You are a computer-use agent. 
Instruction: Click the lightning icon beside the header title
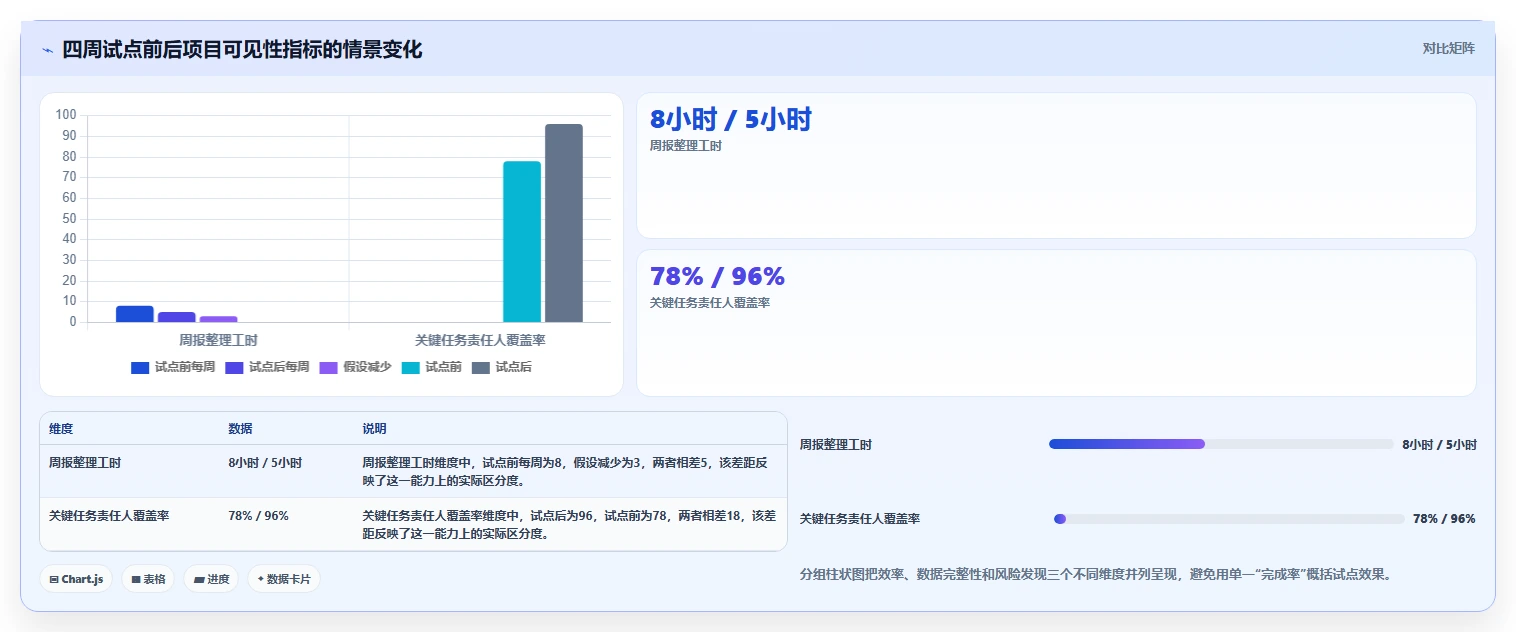[x=47, y=50]
